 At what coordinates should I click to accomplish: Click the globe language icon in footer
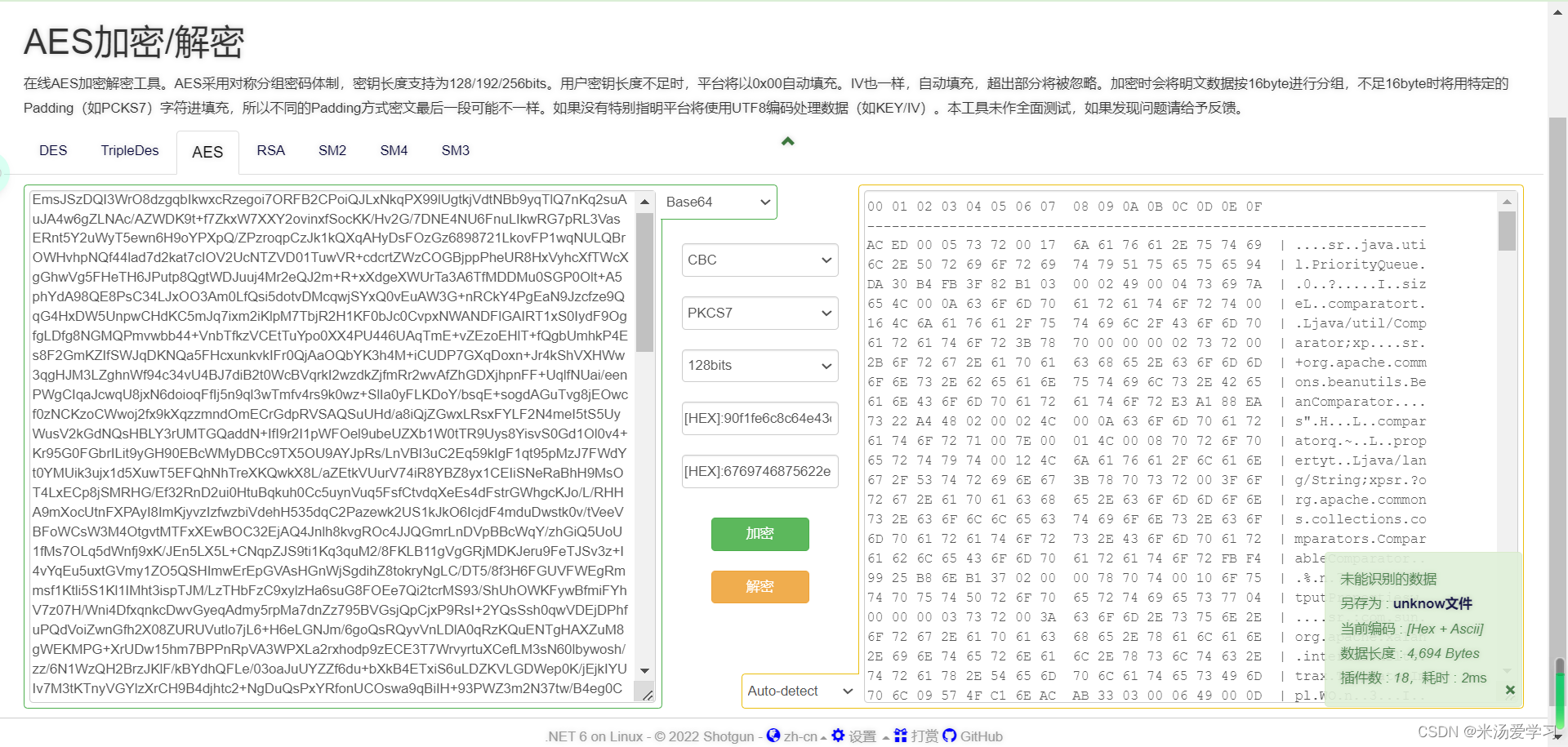(x=773, y=736)
